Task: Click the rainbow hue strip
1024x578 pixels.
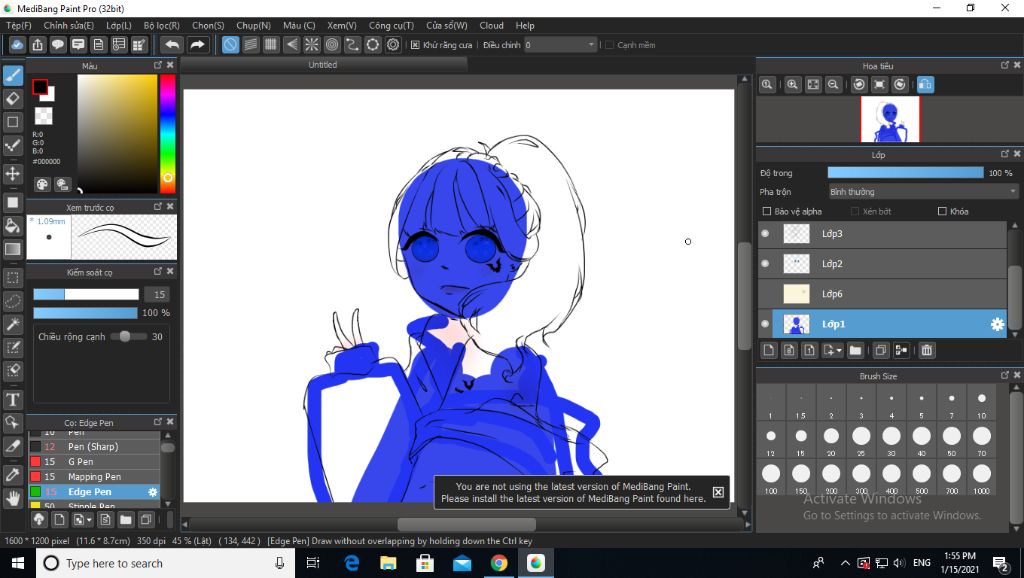Action: [x=168, y=134]
